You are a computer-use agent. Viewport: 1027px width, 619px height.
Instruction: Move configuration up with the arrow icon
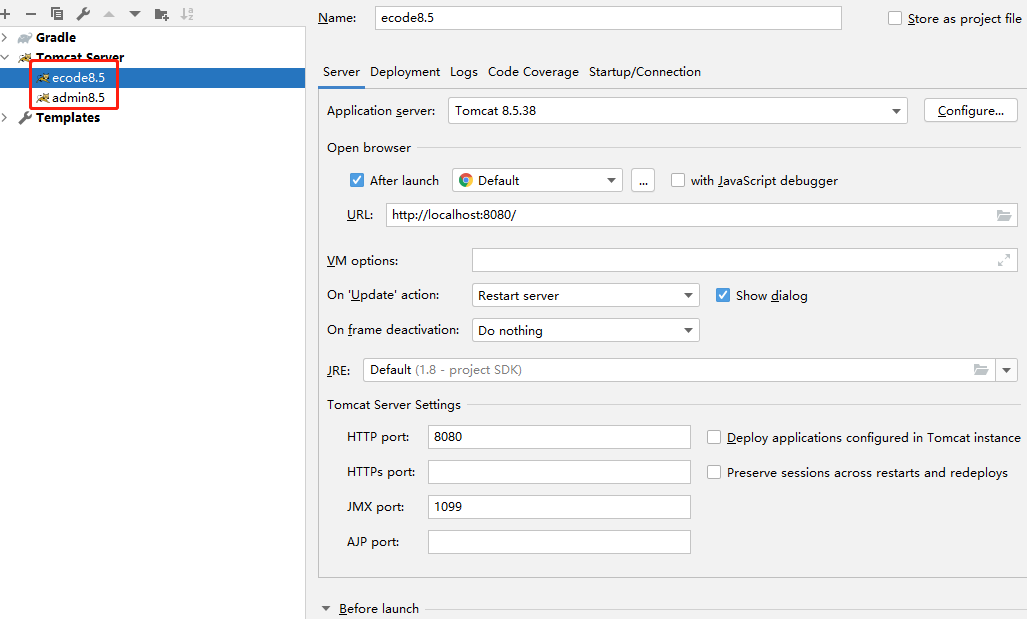click(109, 14)
